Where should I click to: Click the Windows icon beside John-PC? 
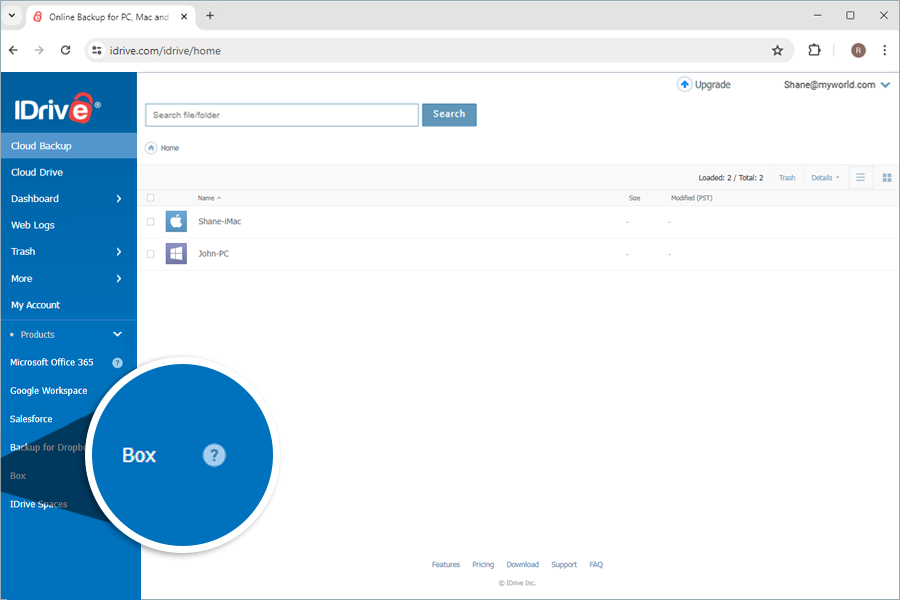pos(176,254)
